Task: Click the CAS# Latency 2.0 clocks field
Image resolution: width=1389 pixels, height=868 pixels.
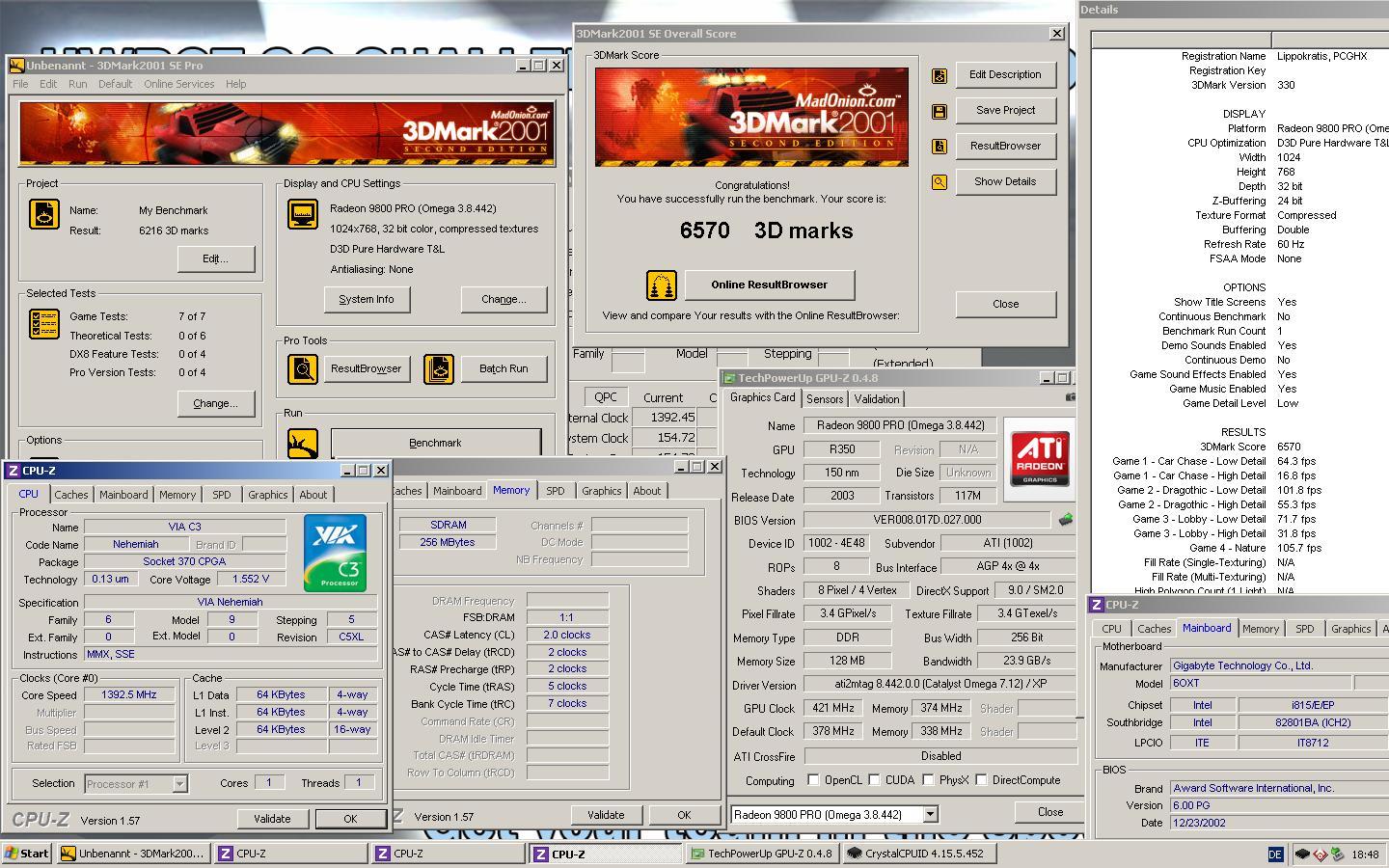Action: [567, 635]
